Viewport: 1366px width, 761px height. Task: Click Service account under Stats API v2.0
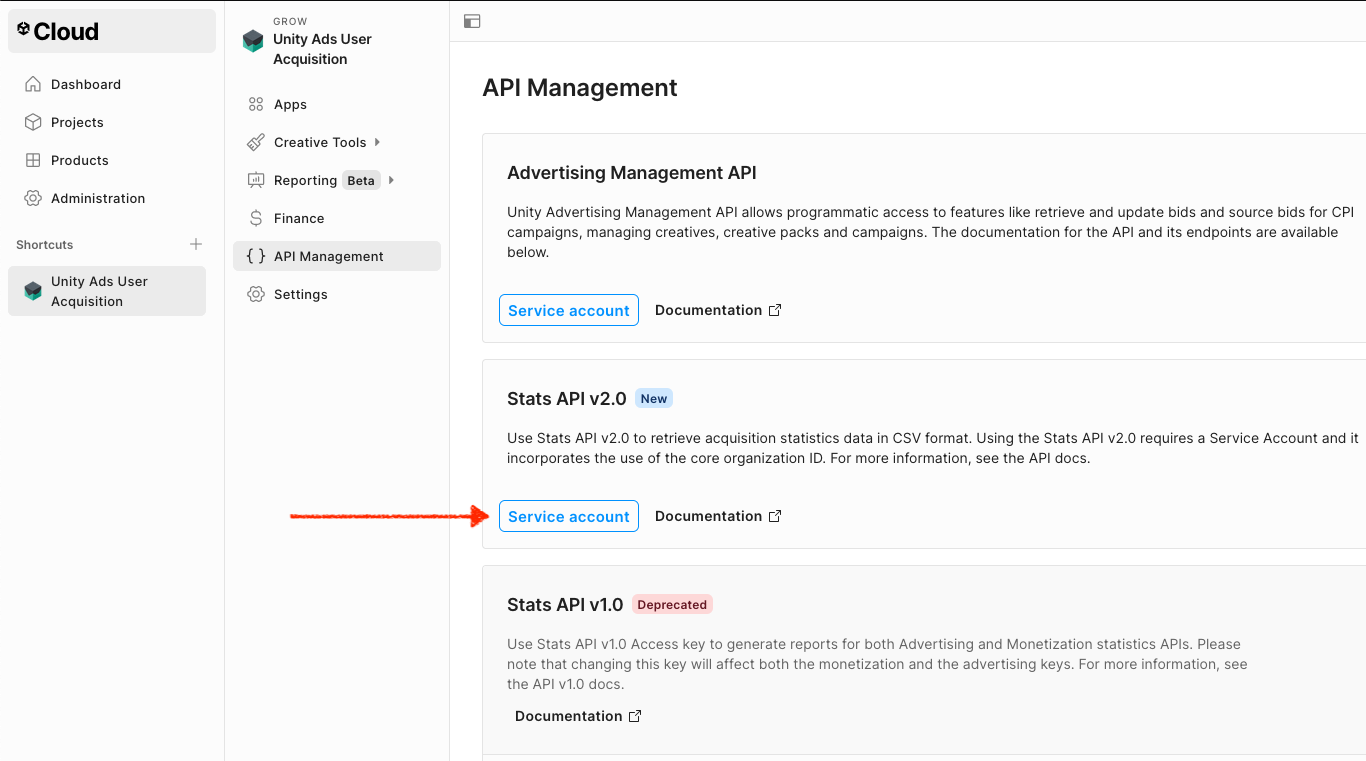coord(568,516)
